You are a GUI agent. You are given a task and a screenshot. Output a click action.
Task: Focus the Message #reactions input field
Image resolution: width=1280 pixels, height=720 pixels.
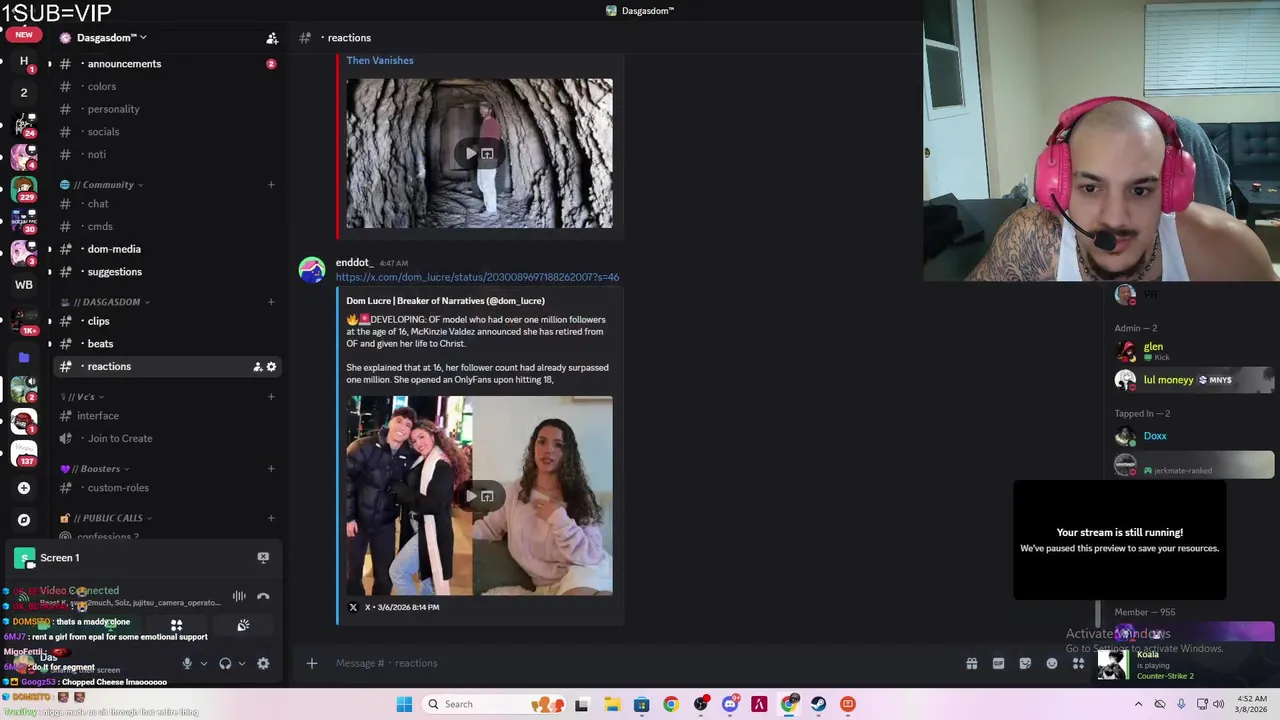pyautogui.click(x=640, y=663)
